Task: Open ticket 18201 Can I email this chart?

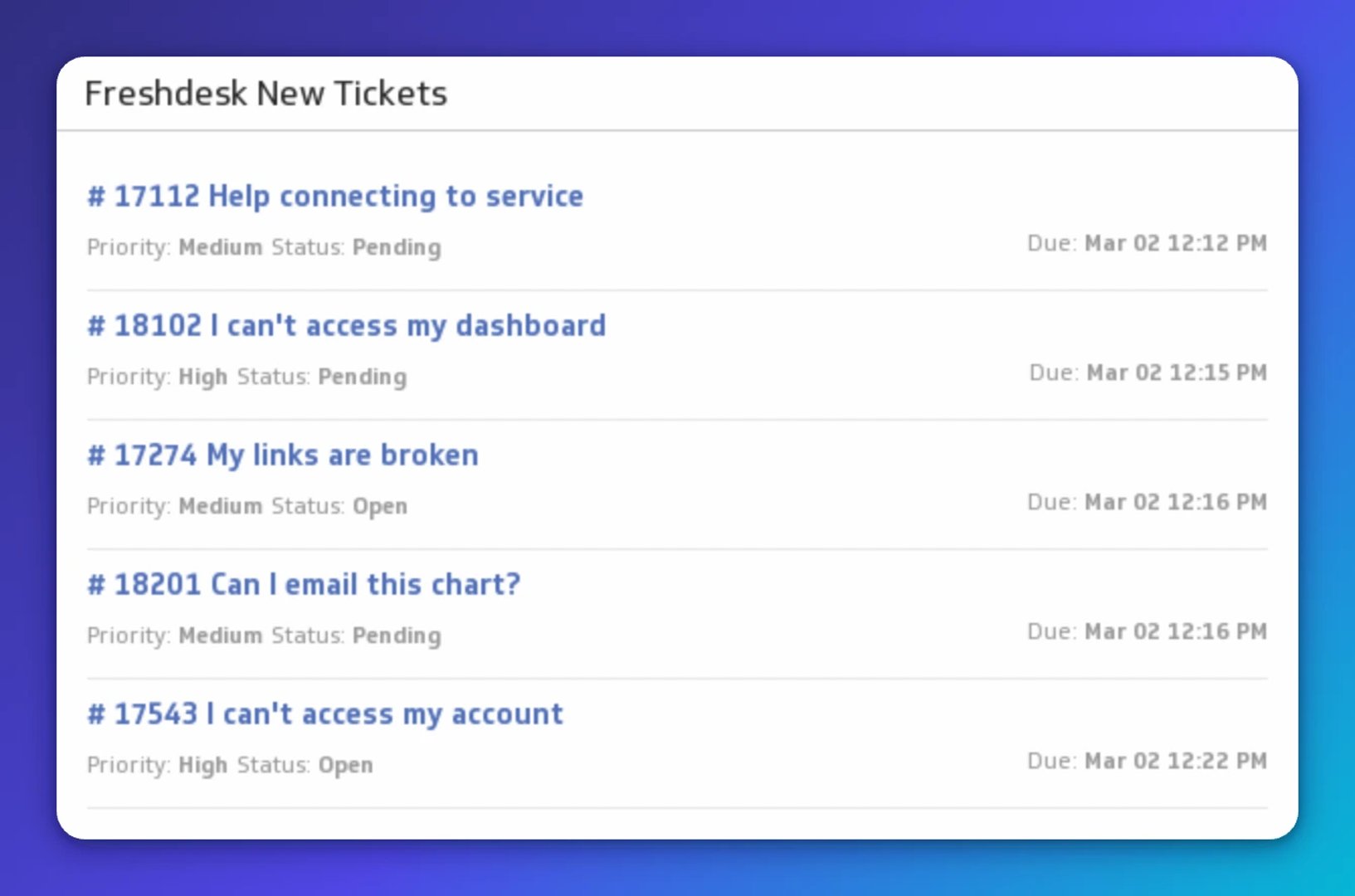Action: tap(304, 585)
